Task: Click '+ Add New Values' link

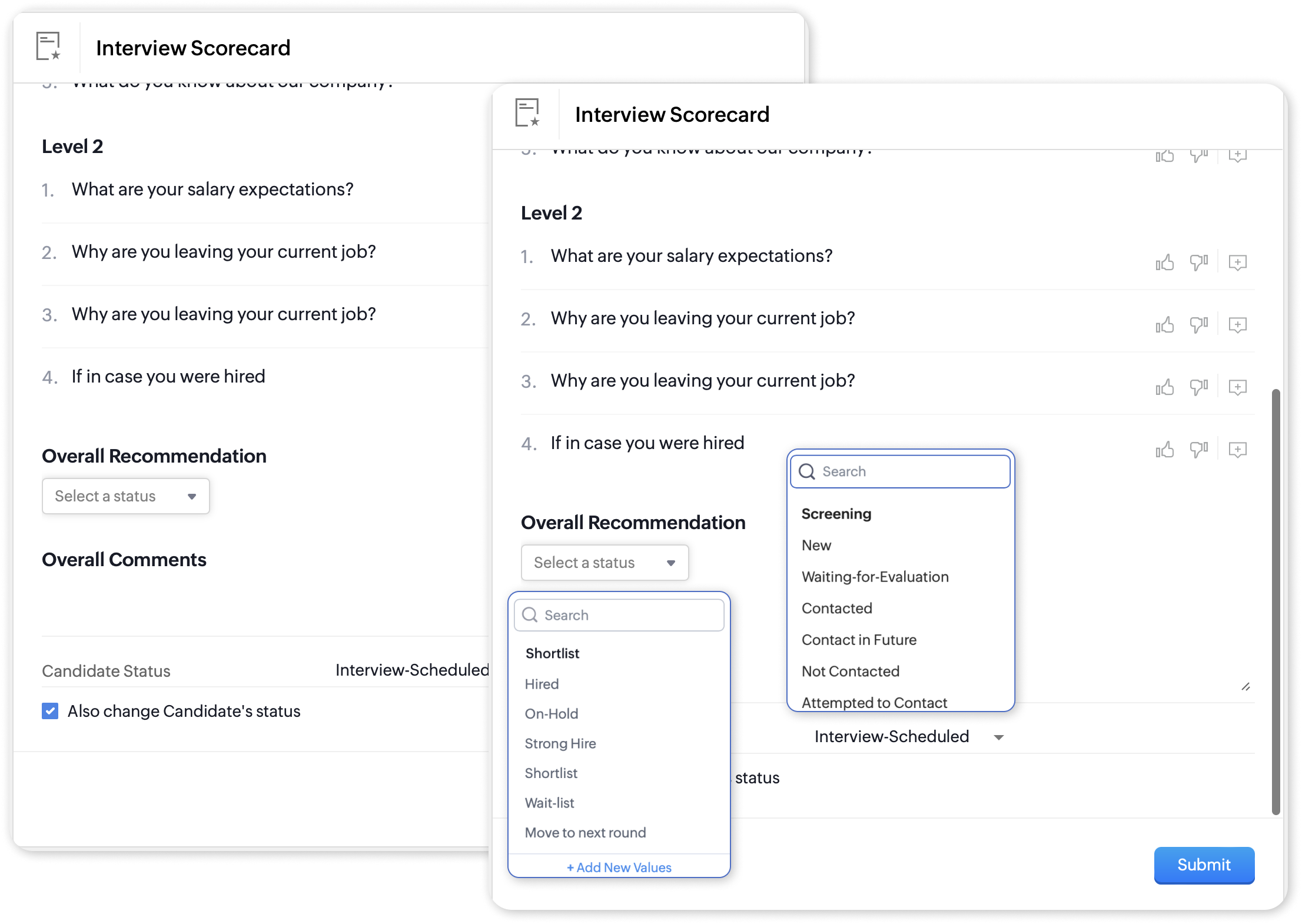Action: [619, 868]
